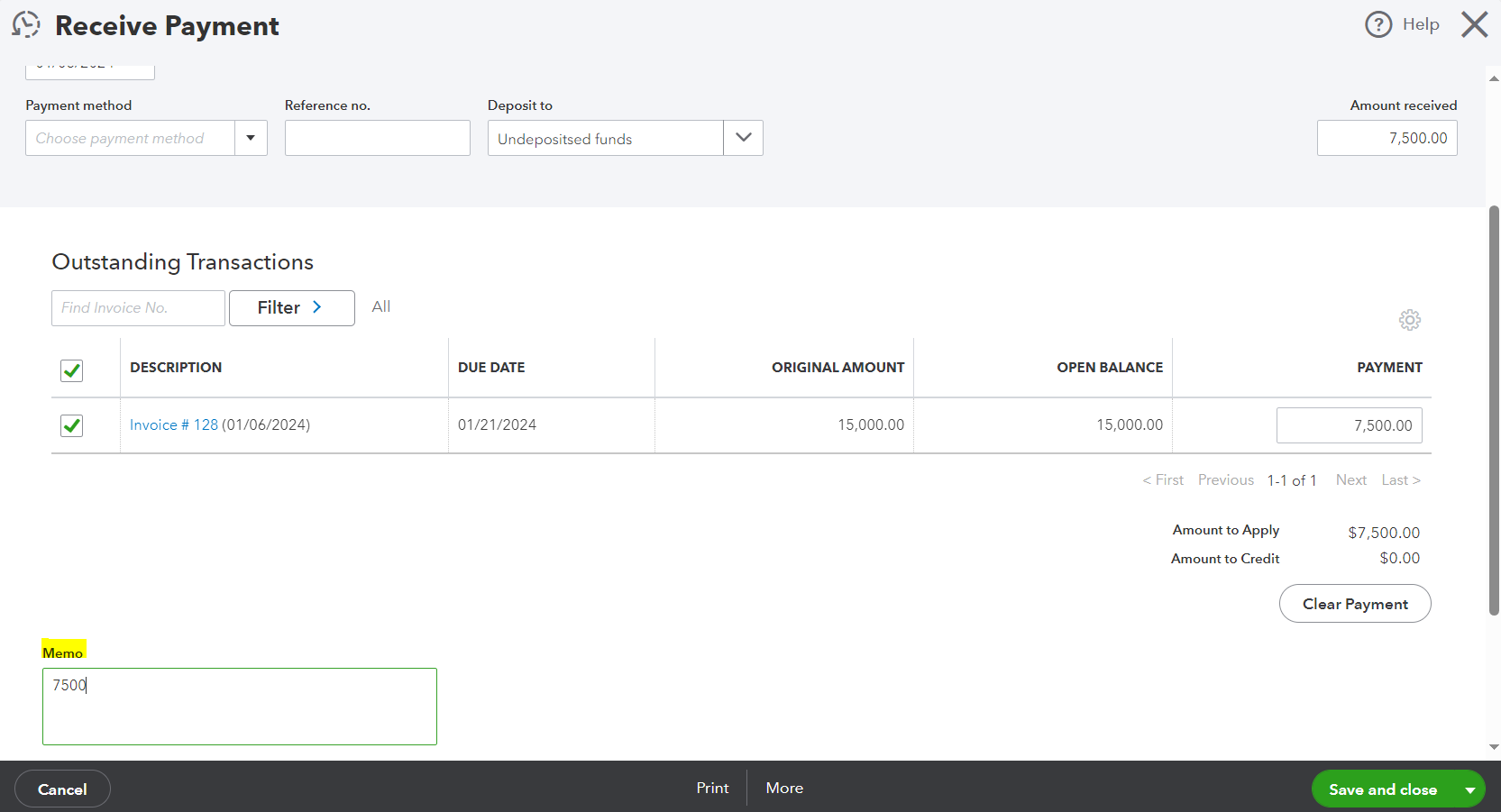The width and height of the screenshot is (1501, 812).
Task: Uncheck the Invoice # 128 row checkbox
Action: pos(71,424)
